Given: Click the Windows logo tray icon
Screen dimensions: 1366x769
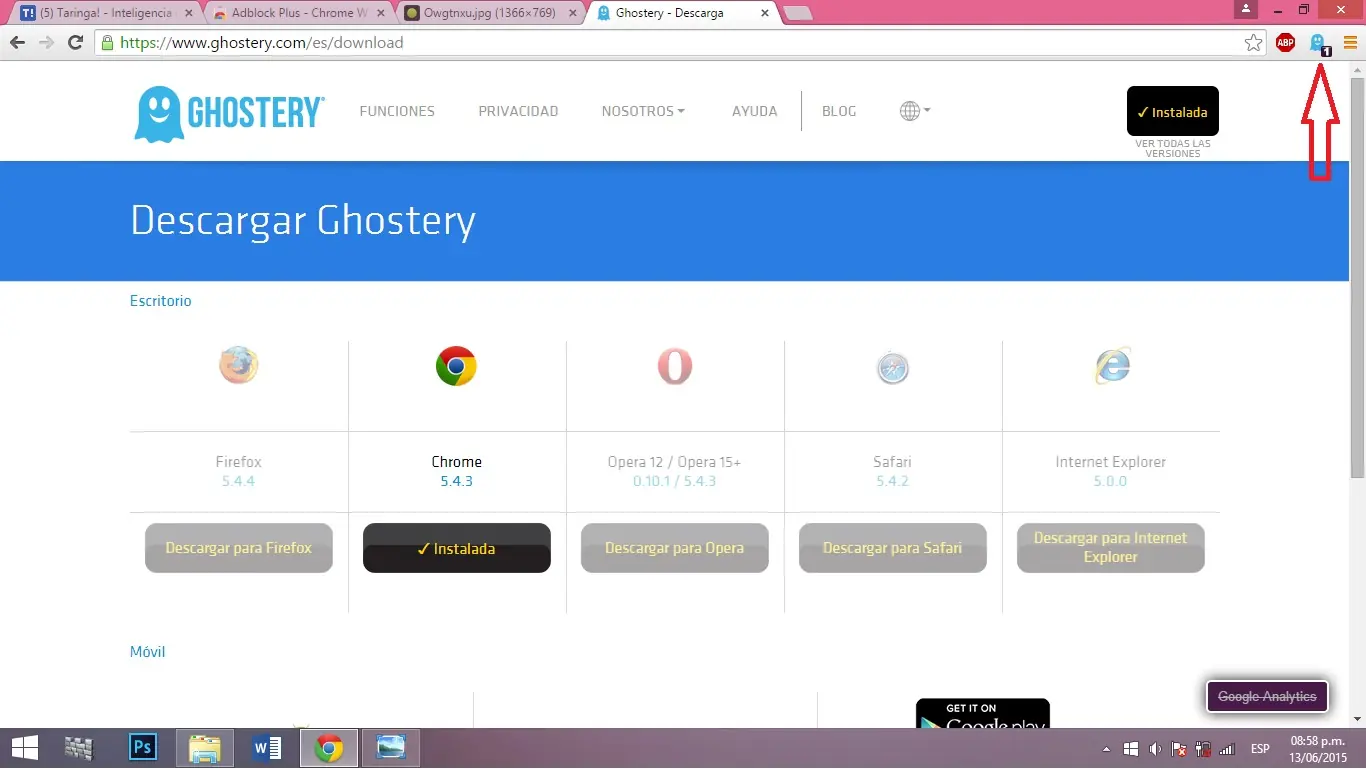Looking at the screenshot, I should tap(1131, 748).
